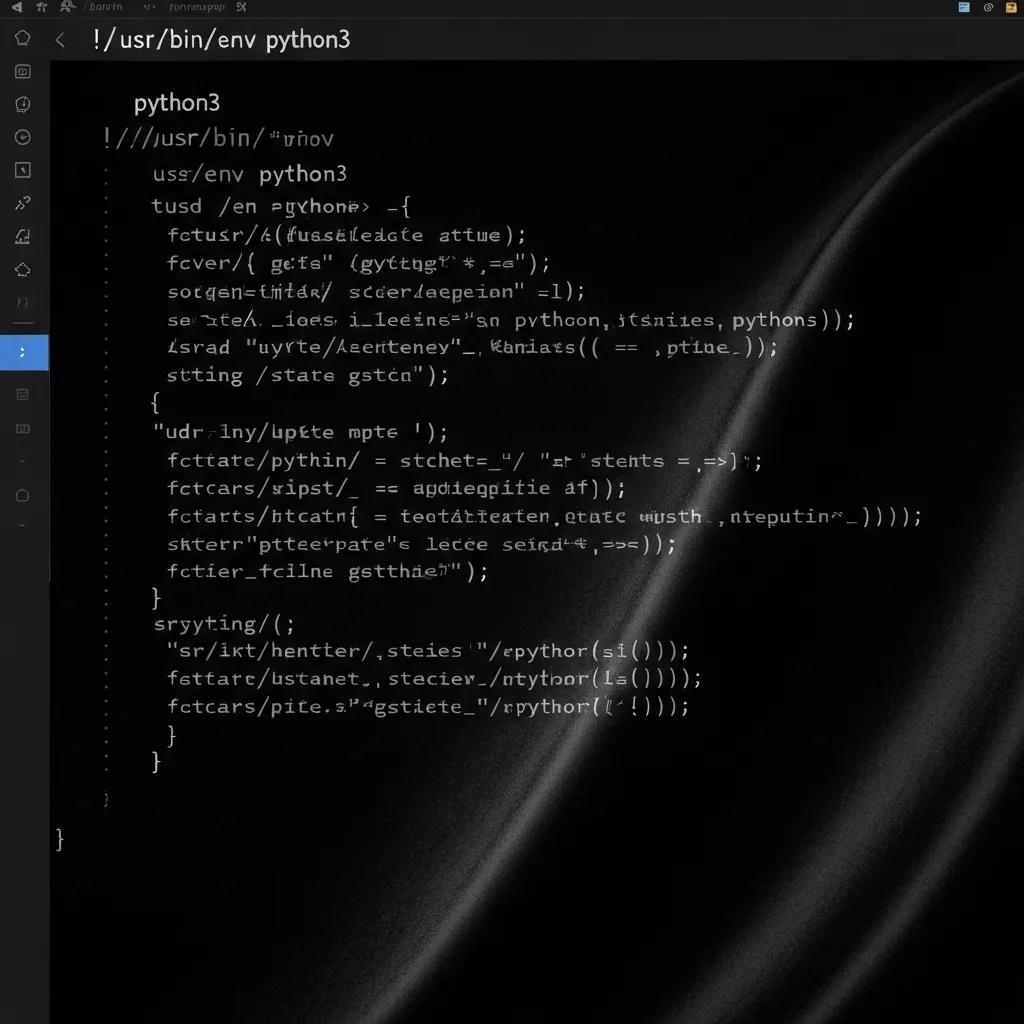
Task: Click the person icon in the top bar
Action: coord(67,7)
